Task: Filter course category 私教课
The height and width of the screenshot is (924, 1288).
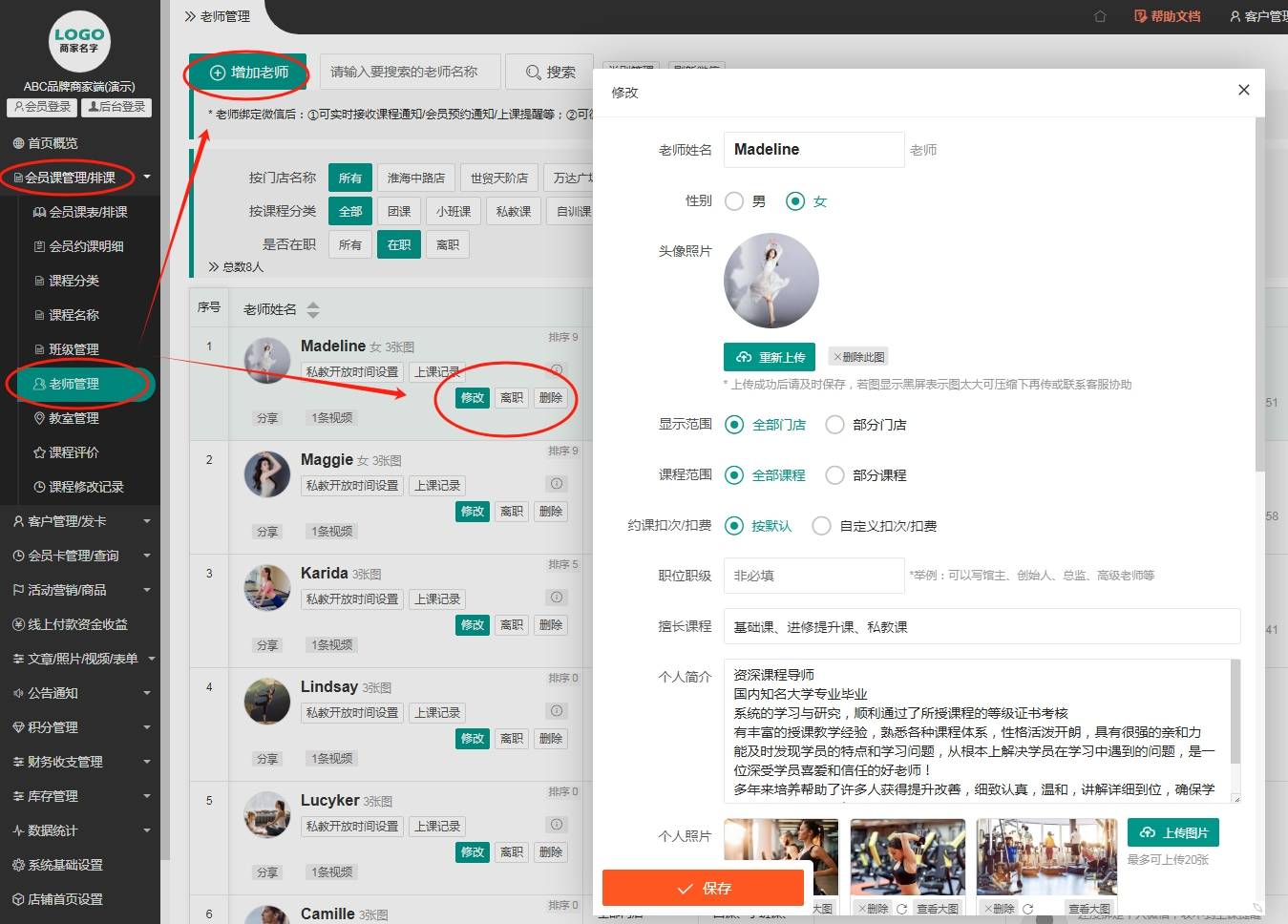Action: (514, 211)
